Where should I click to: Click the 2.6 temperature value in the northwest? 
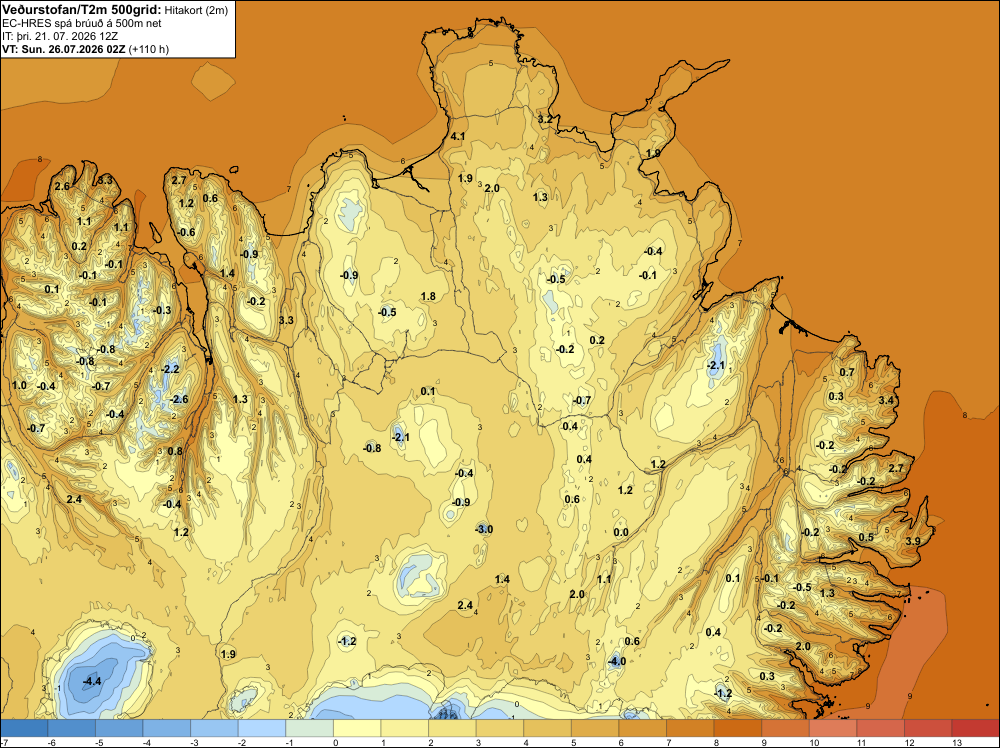(x=62, y=186)
